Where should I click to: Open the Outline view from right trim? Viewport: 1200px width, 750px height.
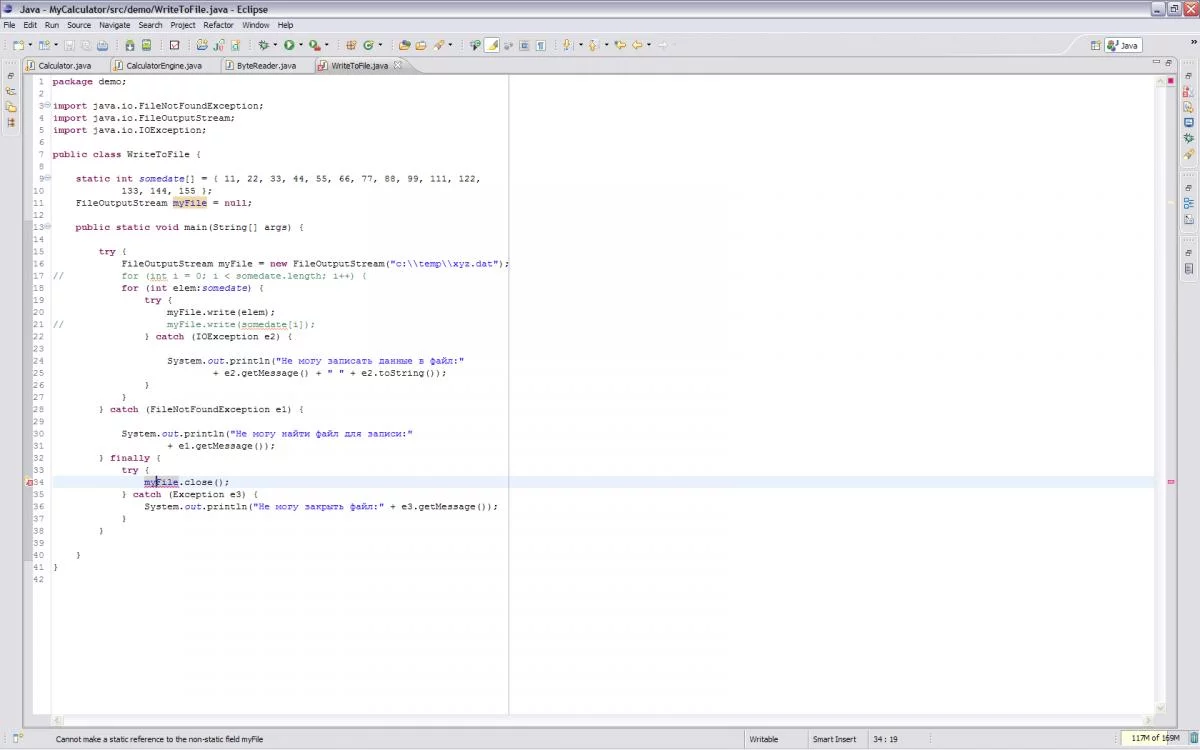coord(1188,203)
